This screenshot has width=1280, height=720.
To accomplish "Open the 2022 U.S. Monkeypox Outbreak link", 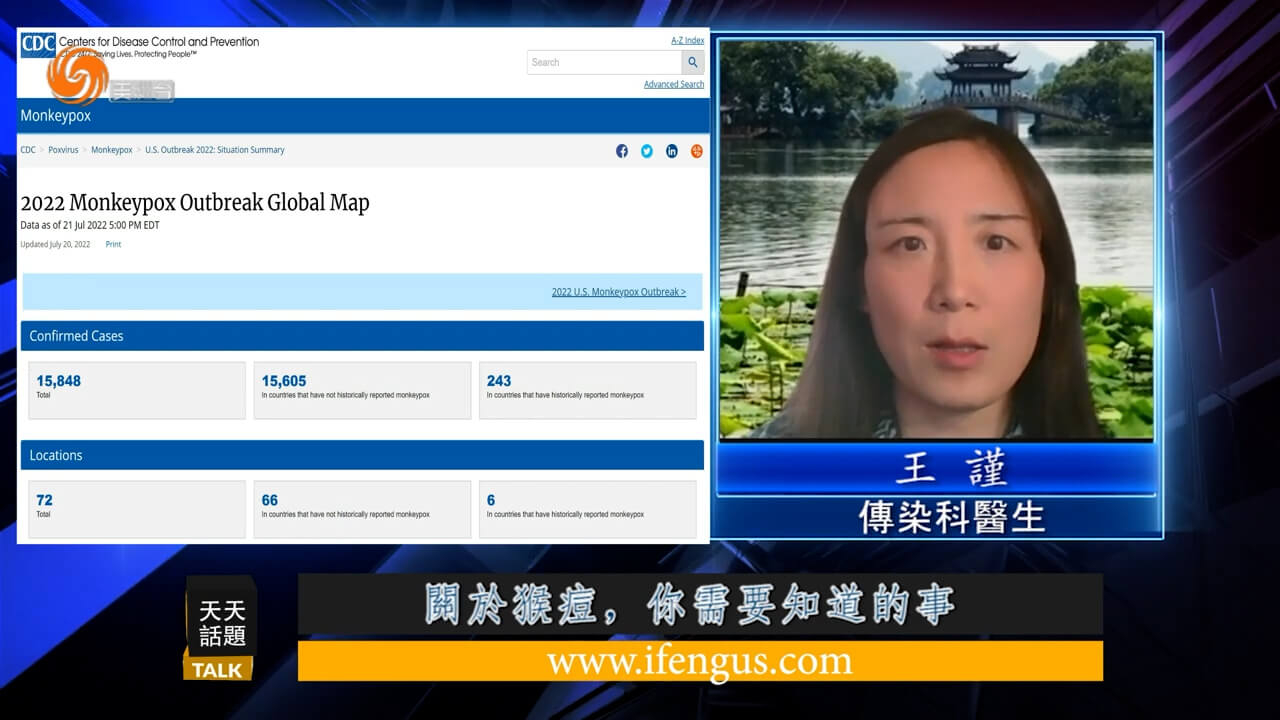I will [x=618, y=292].
